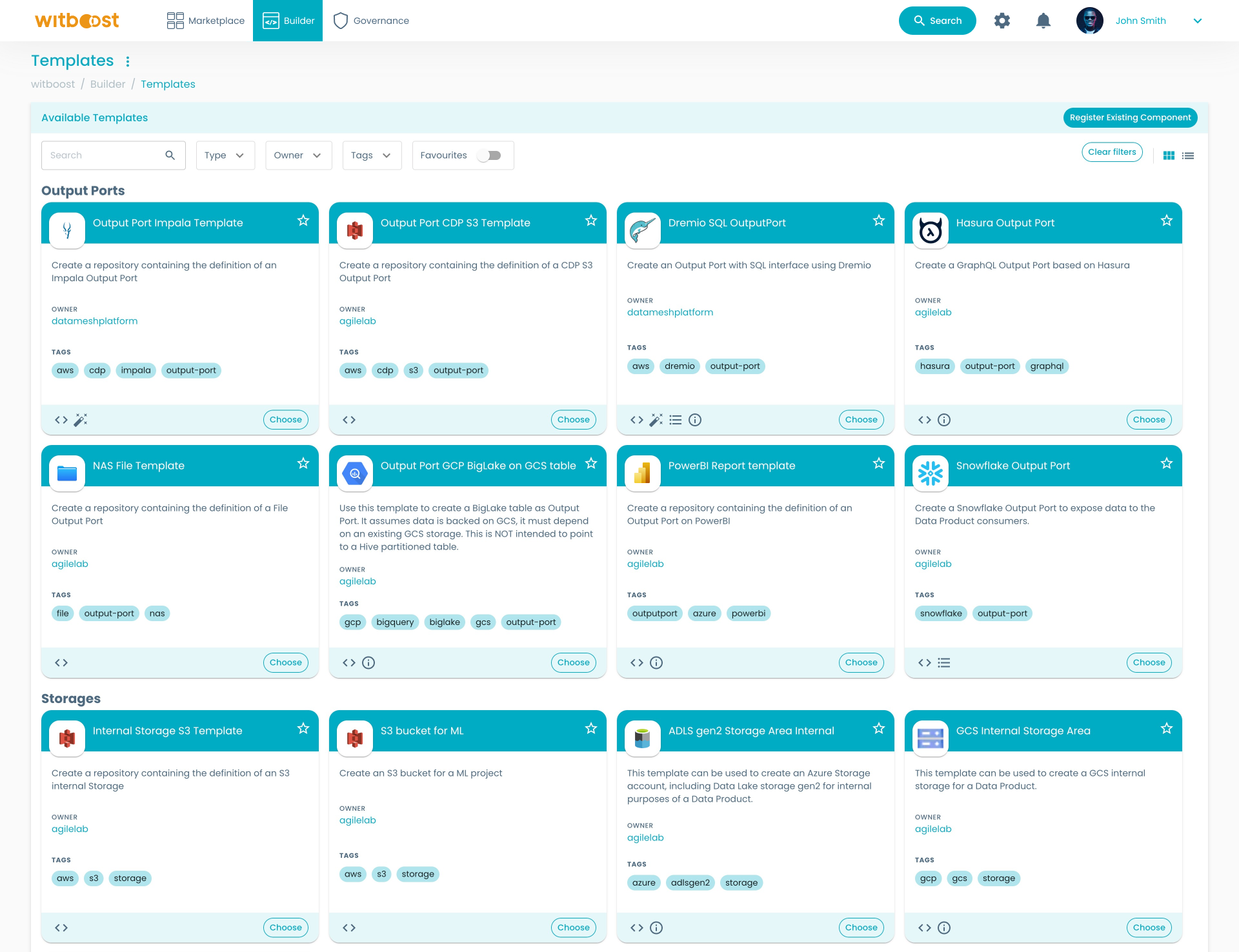Open the settings gear icon
The image size is (1239, 952).
pyautogui.click(x=1002, y=21)
